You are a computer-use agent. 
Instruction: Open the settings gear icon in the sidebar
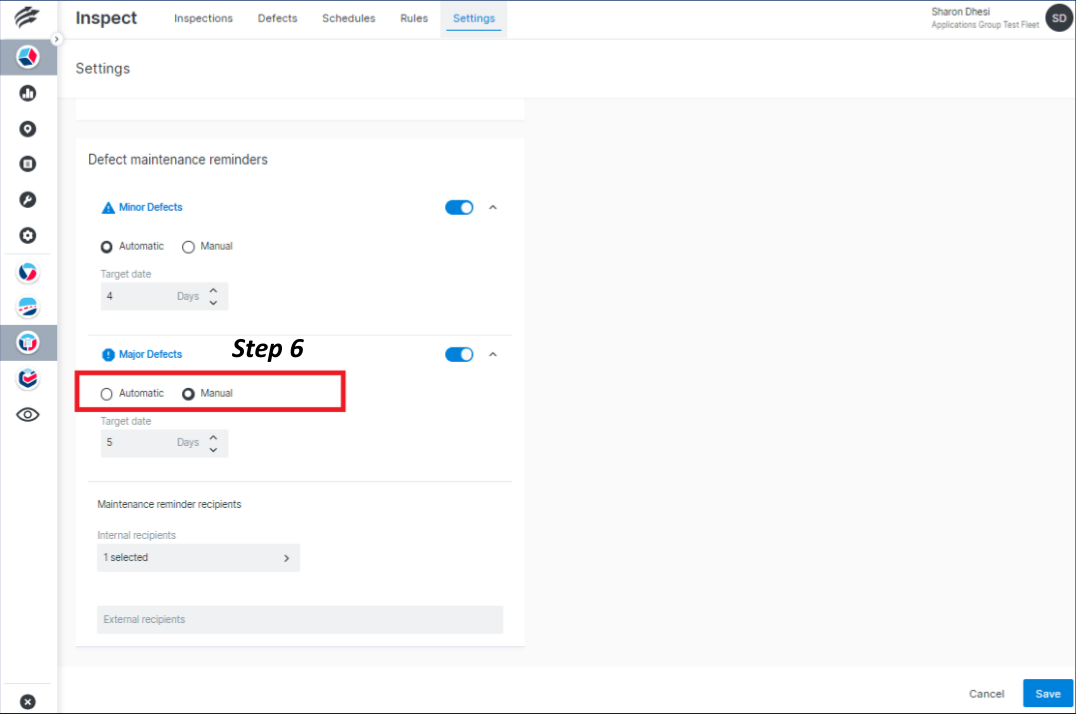27,235
